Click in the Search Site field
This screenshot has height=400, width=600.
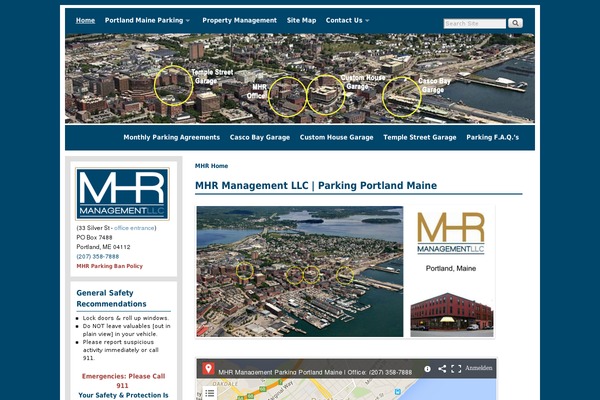[x=474, y=23]
